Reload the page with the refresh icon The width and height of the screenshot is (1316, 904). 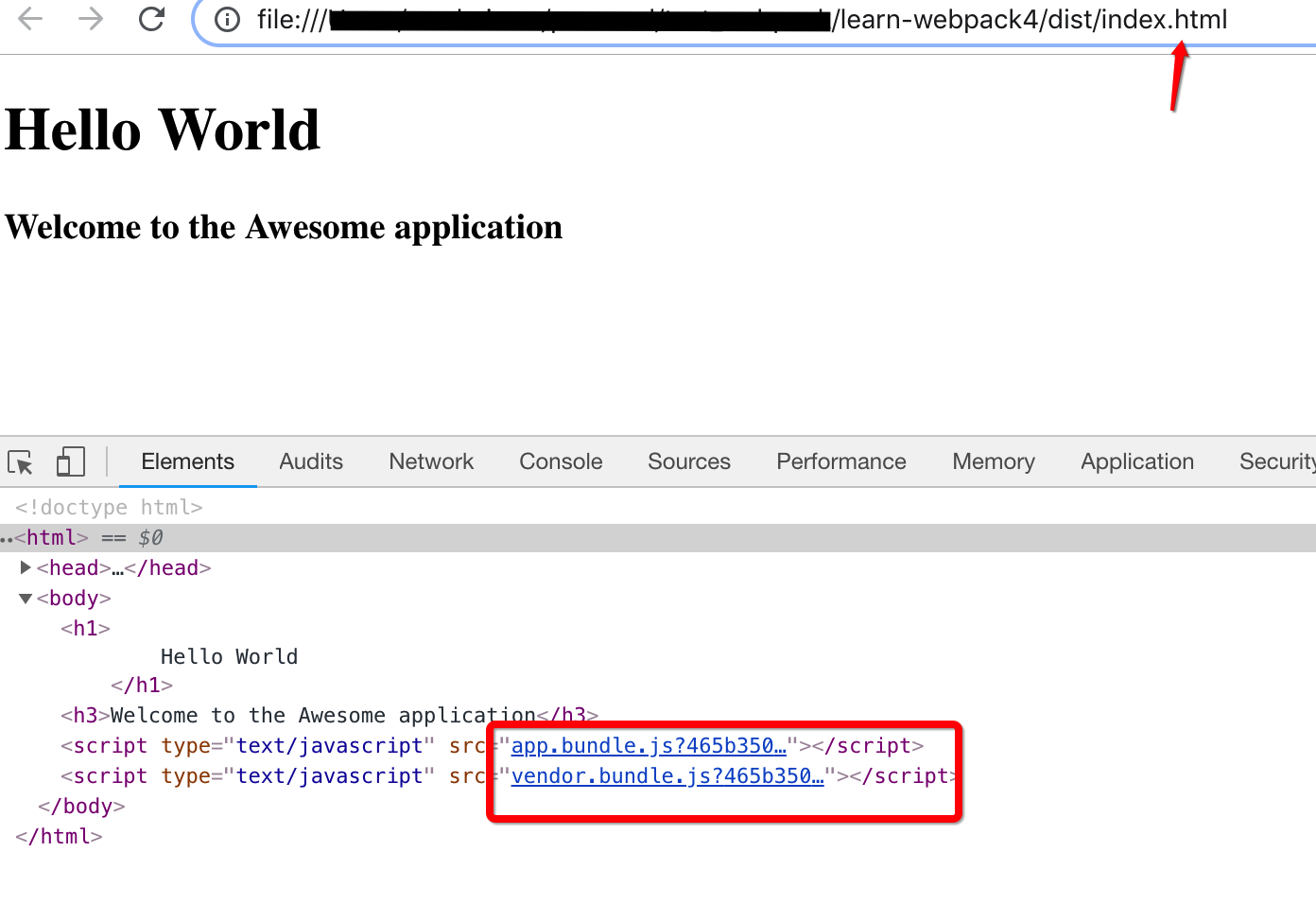click(x=151, y=19)
